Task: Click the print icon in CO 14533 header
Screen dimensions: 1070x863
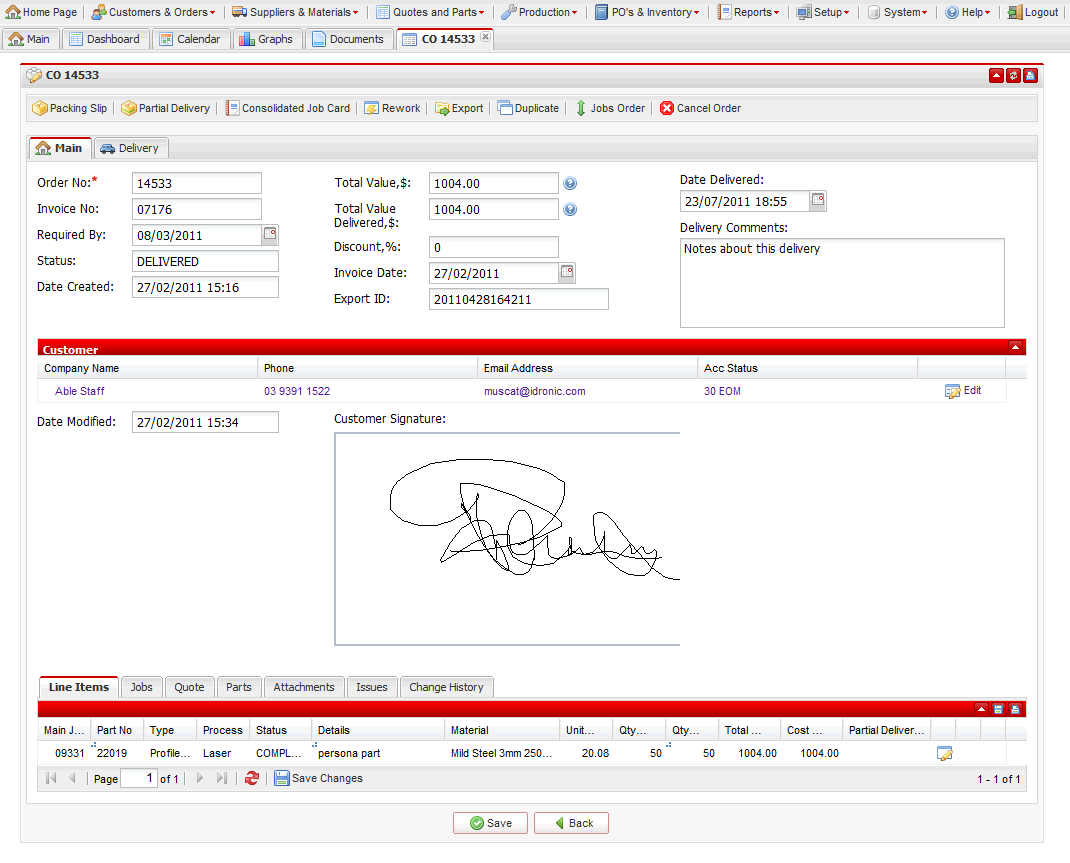Action: [1030, 76]
